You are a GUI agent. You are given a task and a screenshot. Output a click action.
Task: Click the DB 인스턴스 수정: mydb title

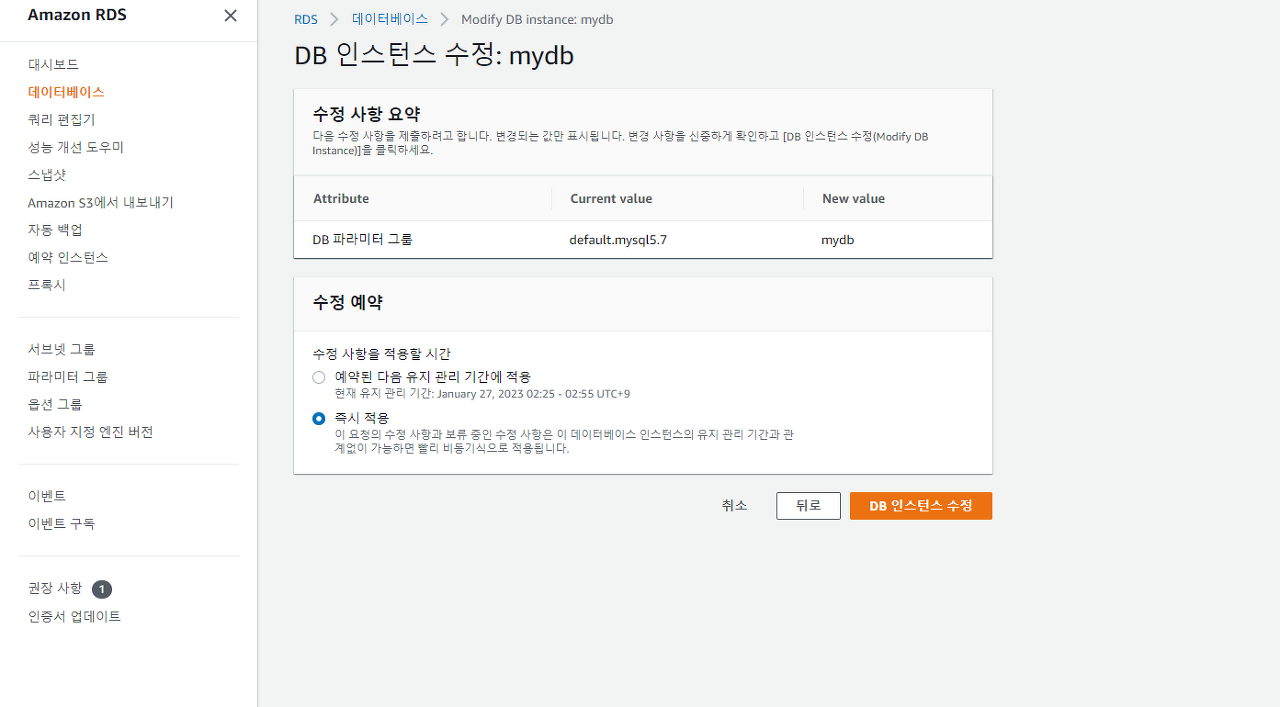434,55
